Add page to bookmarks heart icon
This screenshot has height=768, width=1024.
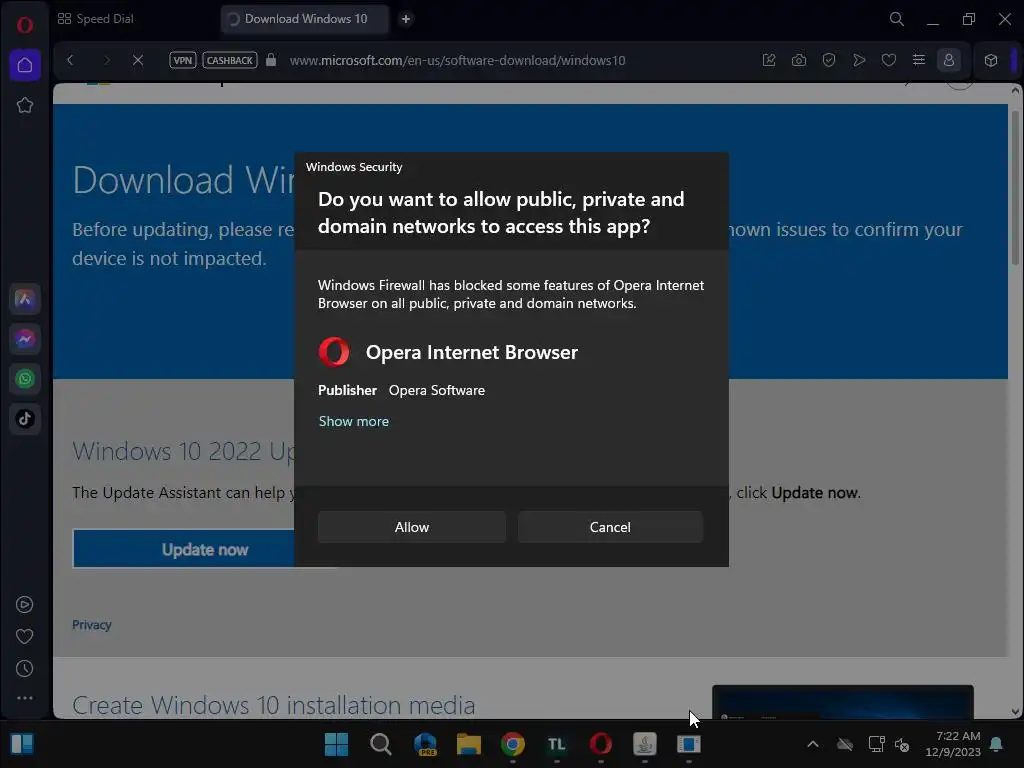pyautogui.click(x=889, y=60)
